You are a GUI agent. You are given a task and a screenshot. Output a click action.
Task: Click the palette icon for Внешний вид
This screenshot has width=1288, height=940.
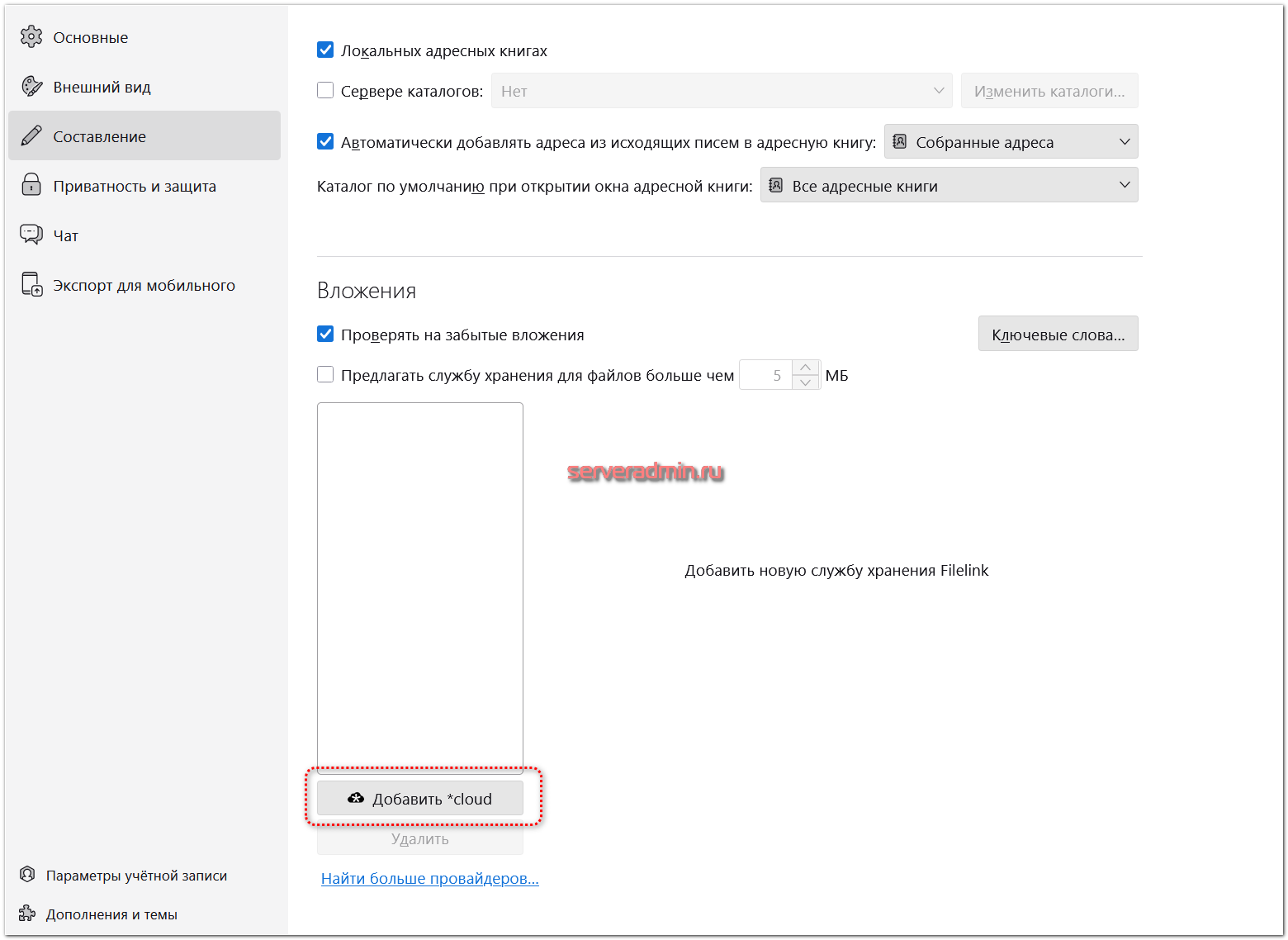(x=31, y=87)
